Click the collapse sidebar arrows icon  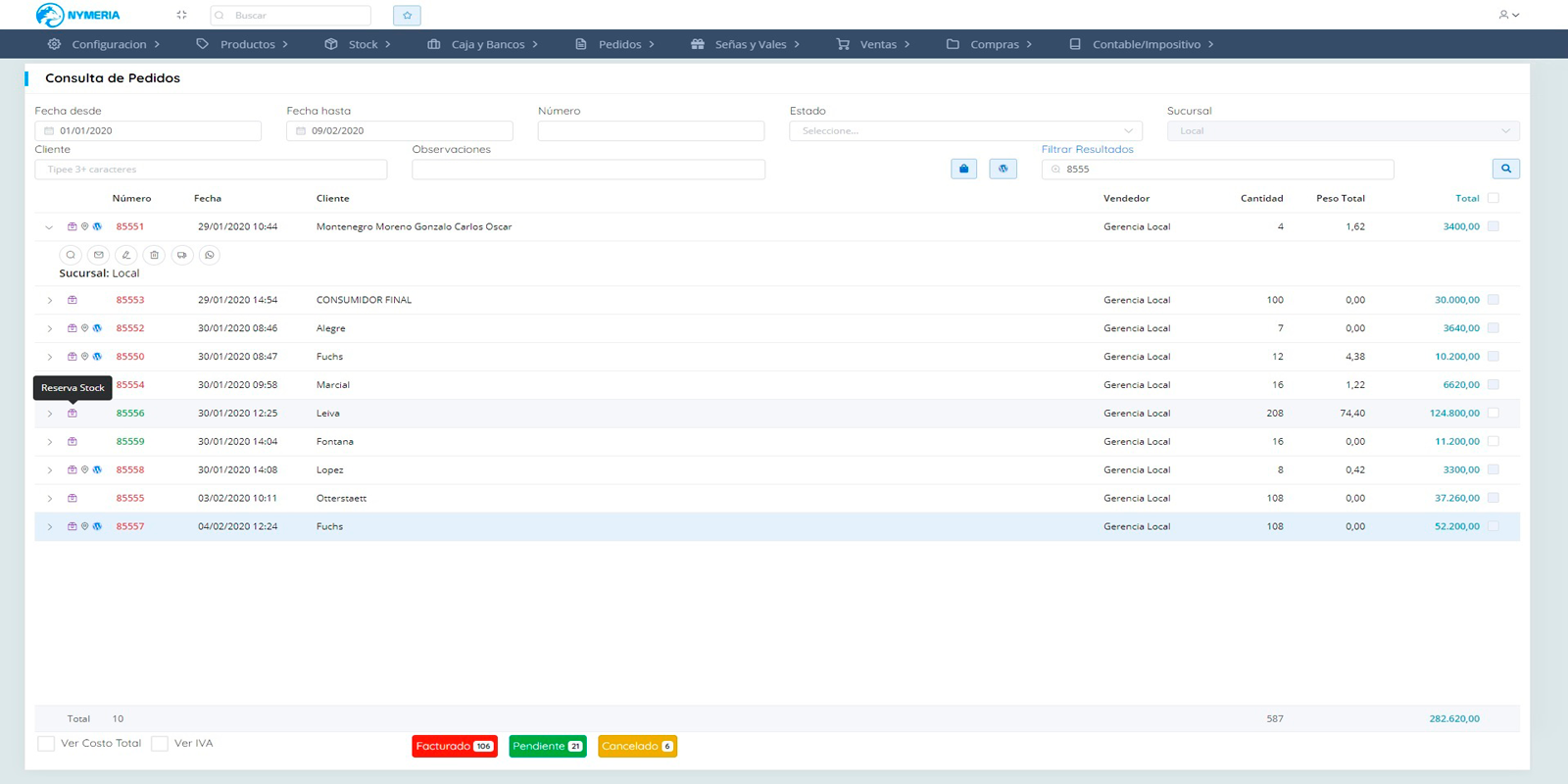click(181, 15)
